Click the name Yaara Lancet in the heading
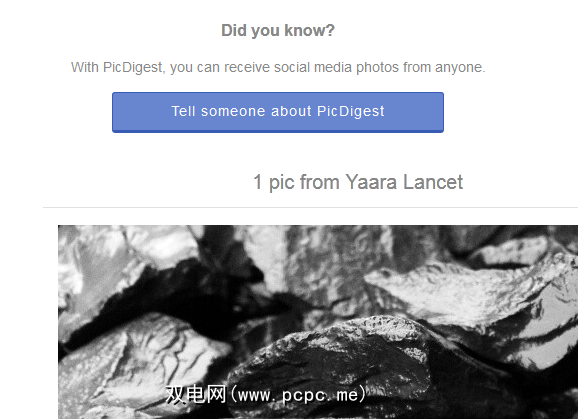This screenshot has height=419, width=578. tap(404, 182)
